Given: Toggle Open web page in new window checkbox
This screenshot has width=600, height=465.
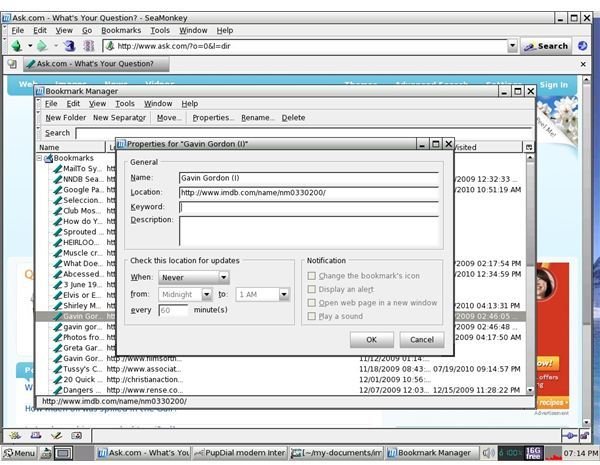Looking at the screenshot, I should pos(312,303).
